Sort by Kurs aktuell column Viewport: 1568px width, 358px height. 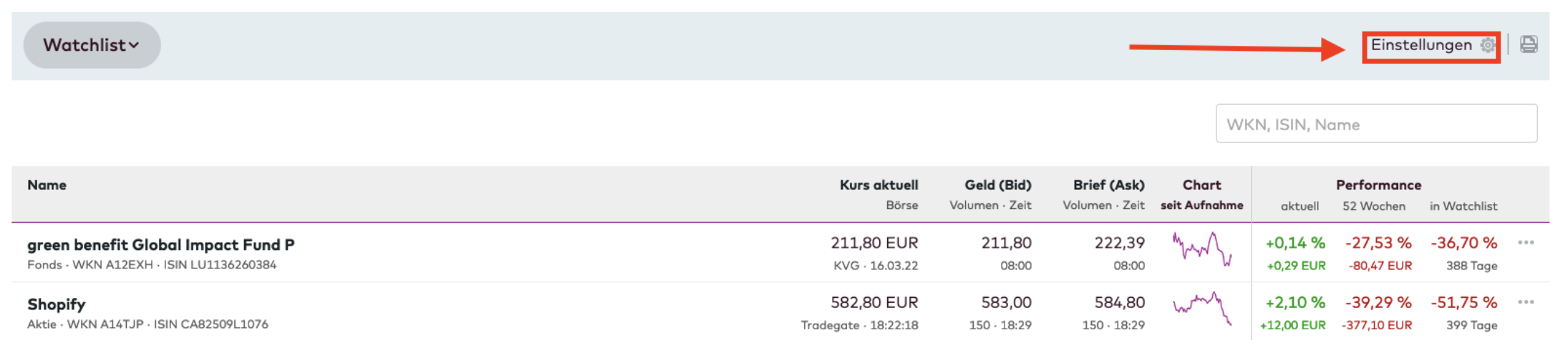pyautogui.click(x=879, y=185)
